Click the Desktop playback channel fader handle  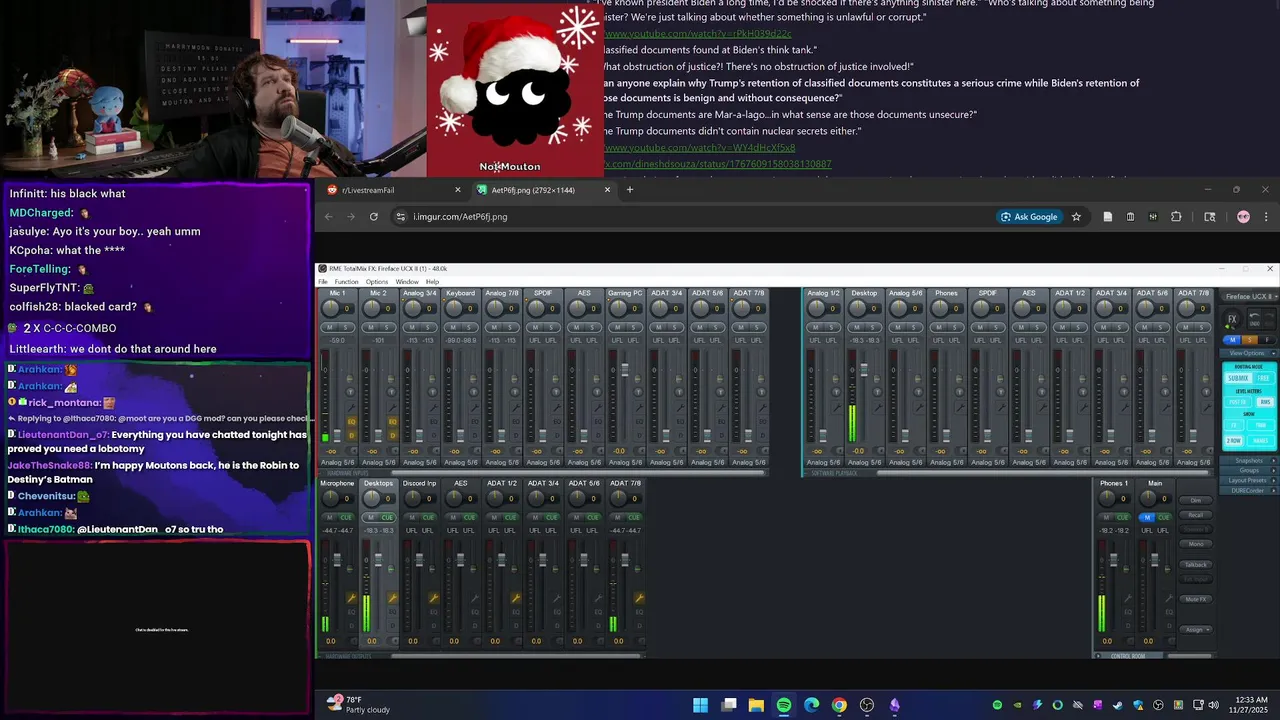pyautogui.click(x=864, y=370)
